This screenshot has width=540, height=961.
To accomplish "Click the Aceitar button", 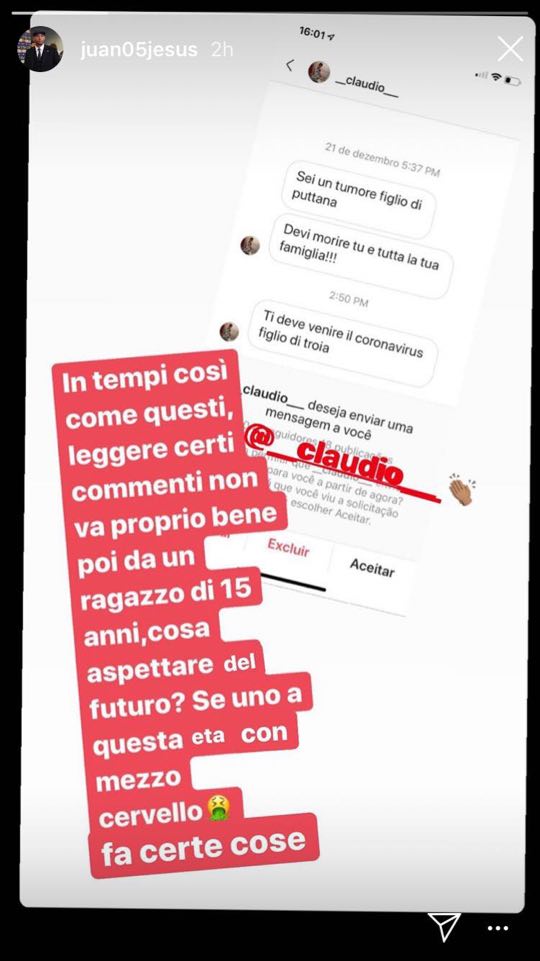I will pyautogui.click(x=372, y=567).
